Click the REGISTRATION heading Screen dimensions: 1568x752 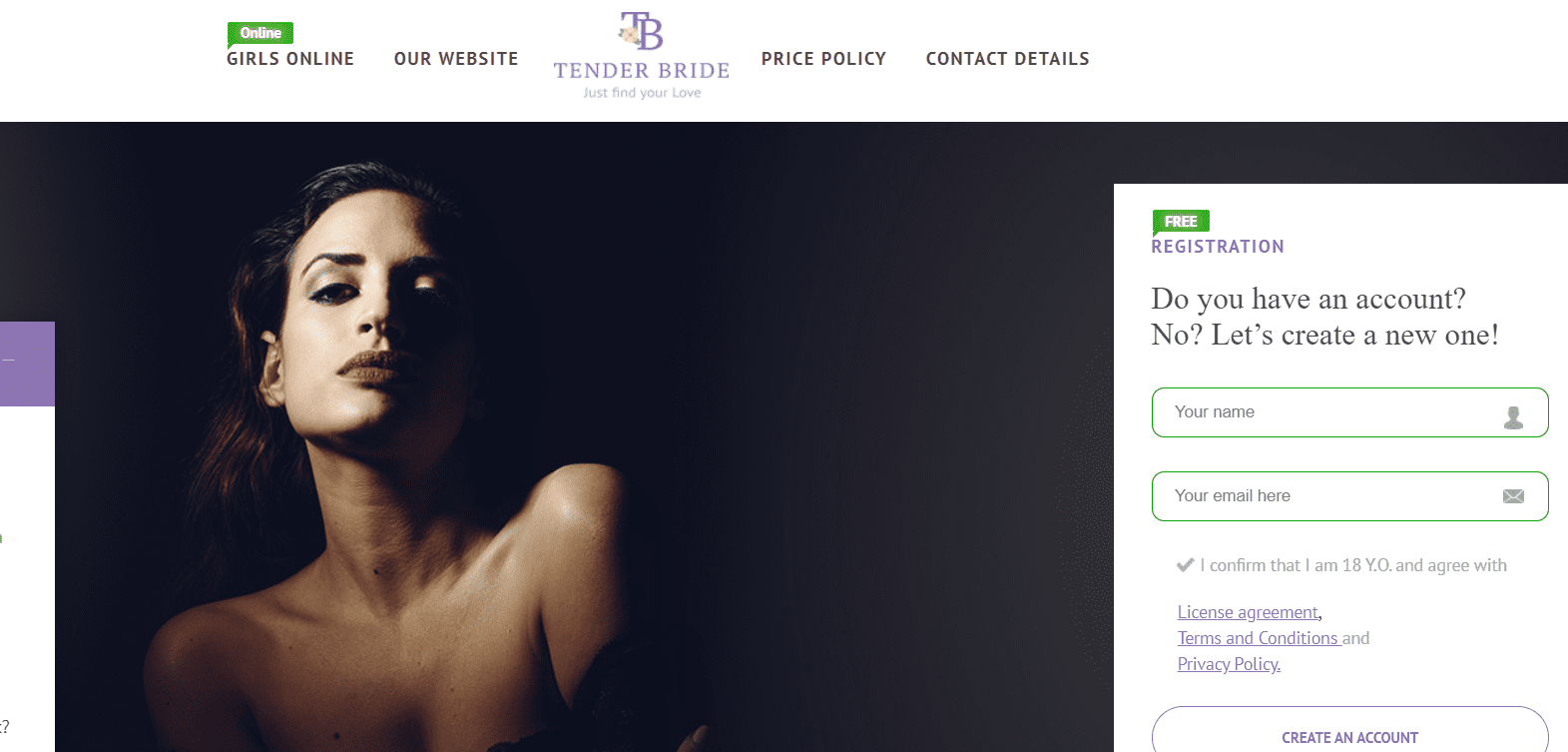tap(1218, 247)
